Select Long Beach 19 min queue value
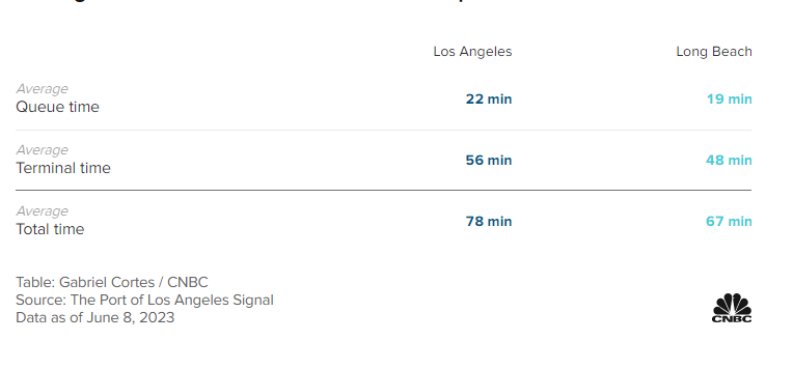 [729, 99]
